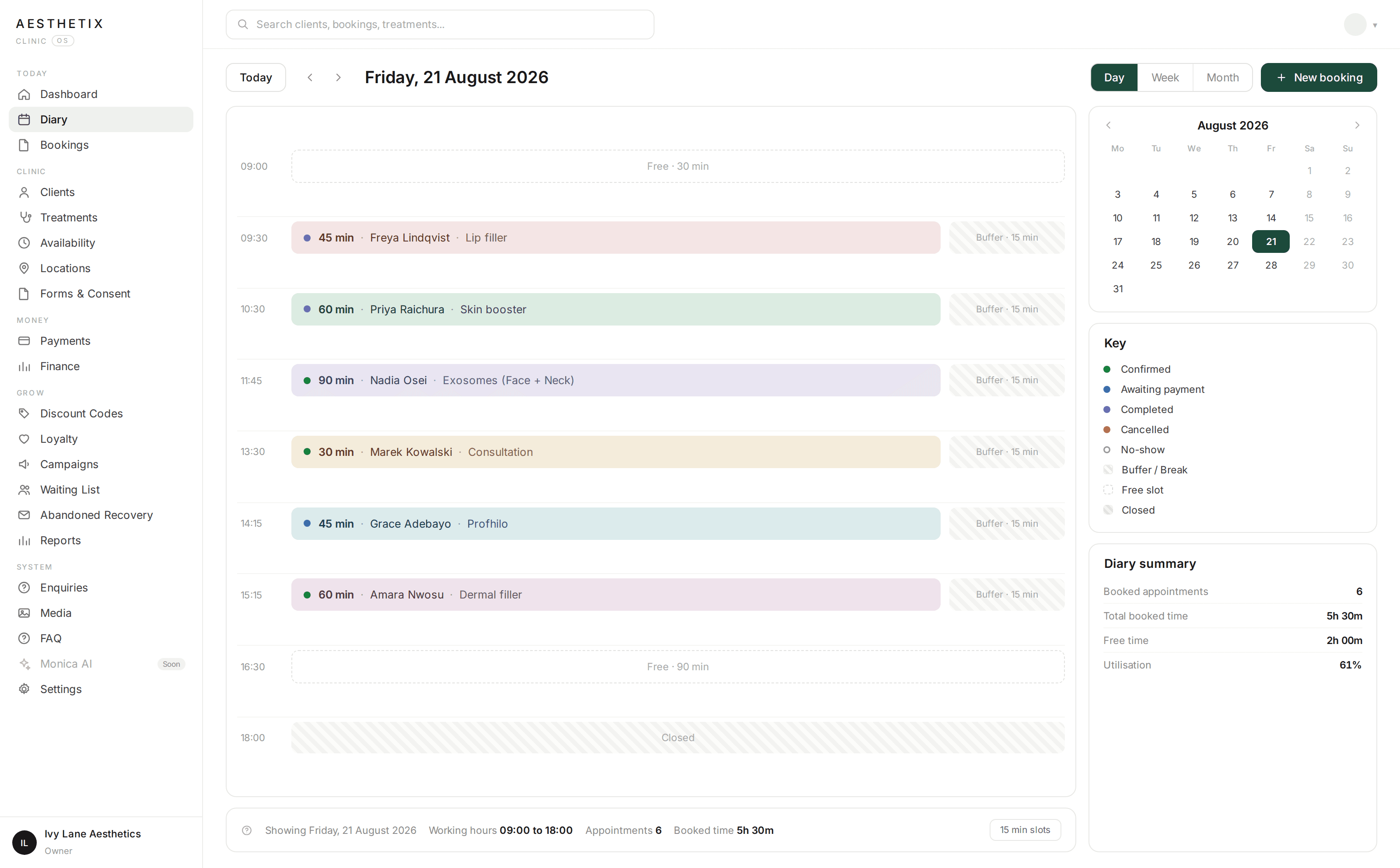Open the Campaigns megaphone icon
Screen dimensions: 1400x868
(x=24, y=465)
